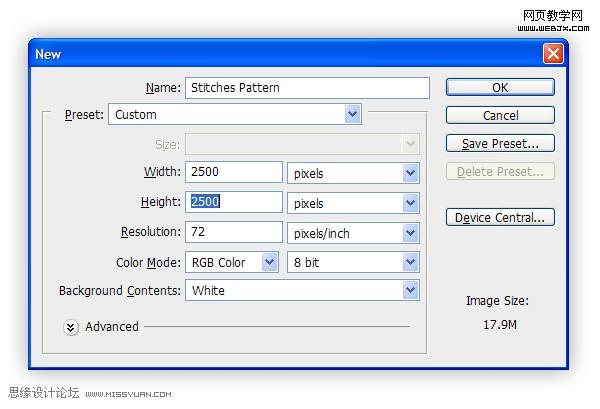Open the Width units dropdown arrow
Image resolution: width=600 pixels, height=409 pixels.
[411, 173]
